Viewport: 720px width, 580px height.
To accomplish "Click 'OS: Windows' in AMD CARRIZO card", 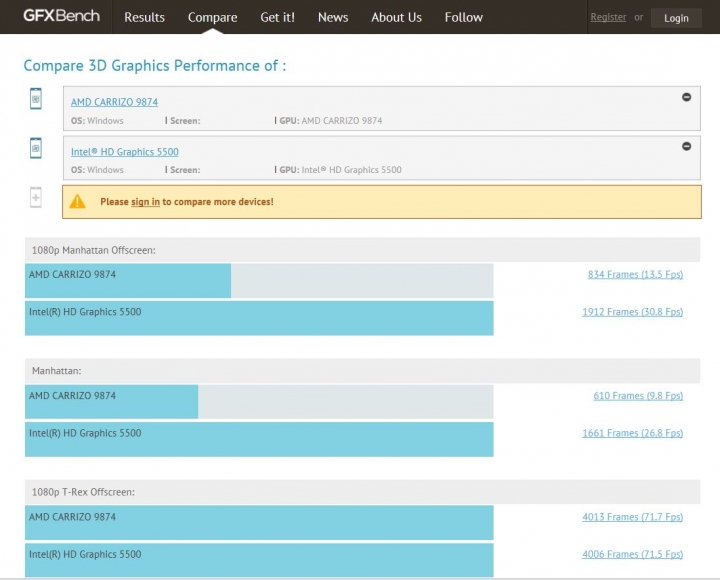I will pyautogui.click(x=97, y=121).
